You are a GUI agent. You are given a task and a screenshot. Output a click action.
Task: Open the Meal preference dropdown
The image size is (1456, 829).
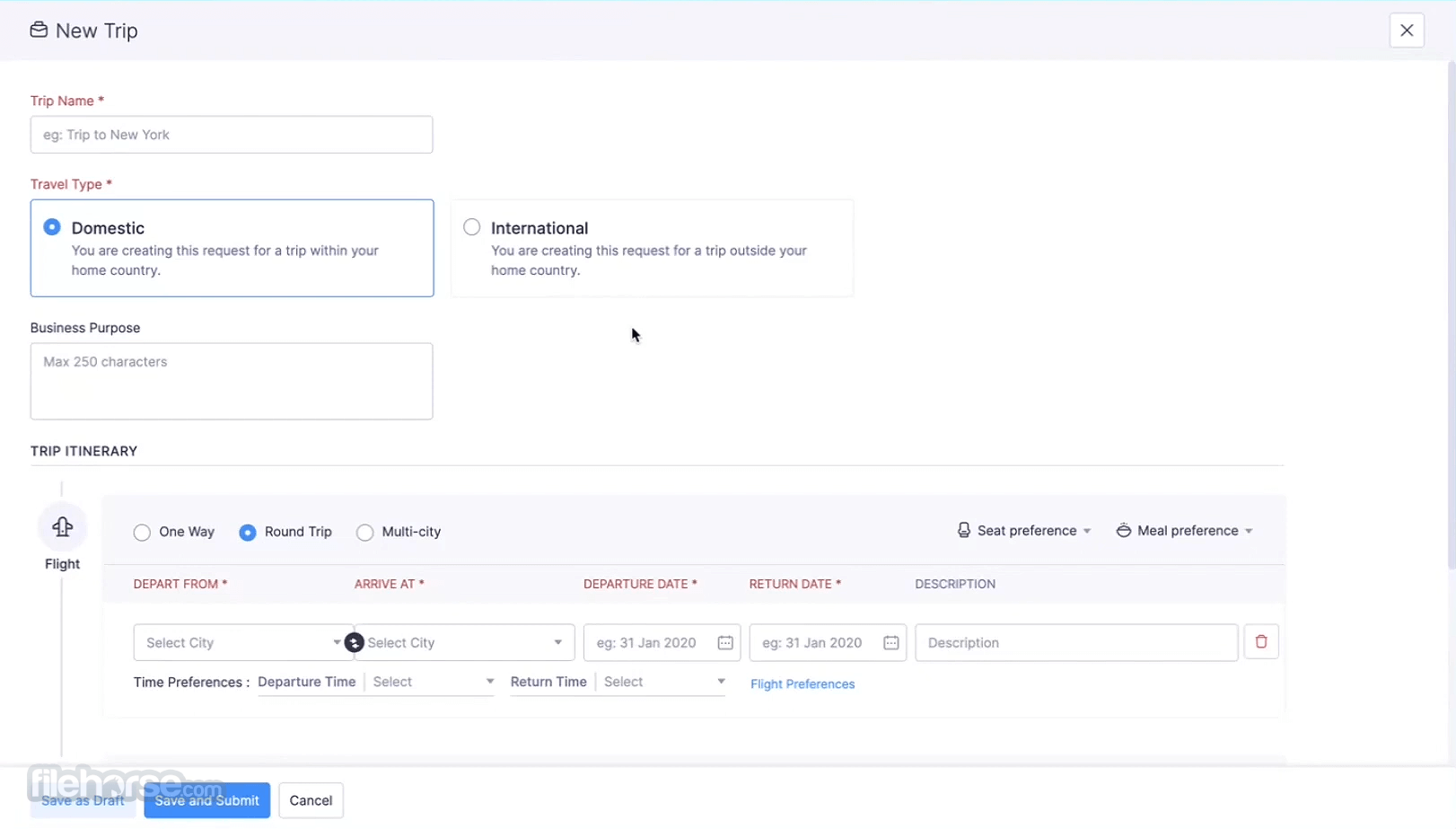tap(1184, 531)
